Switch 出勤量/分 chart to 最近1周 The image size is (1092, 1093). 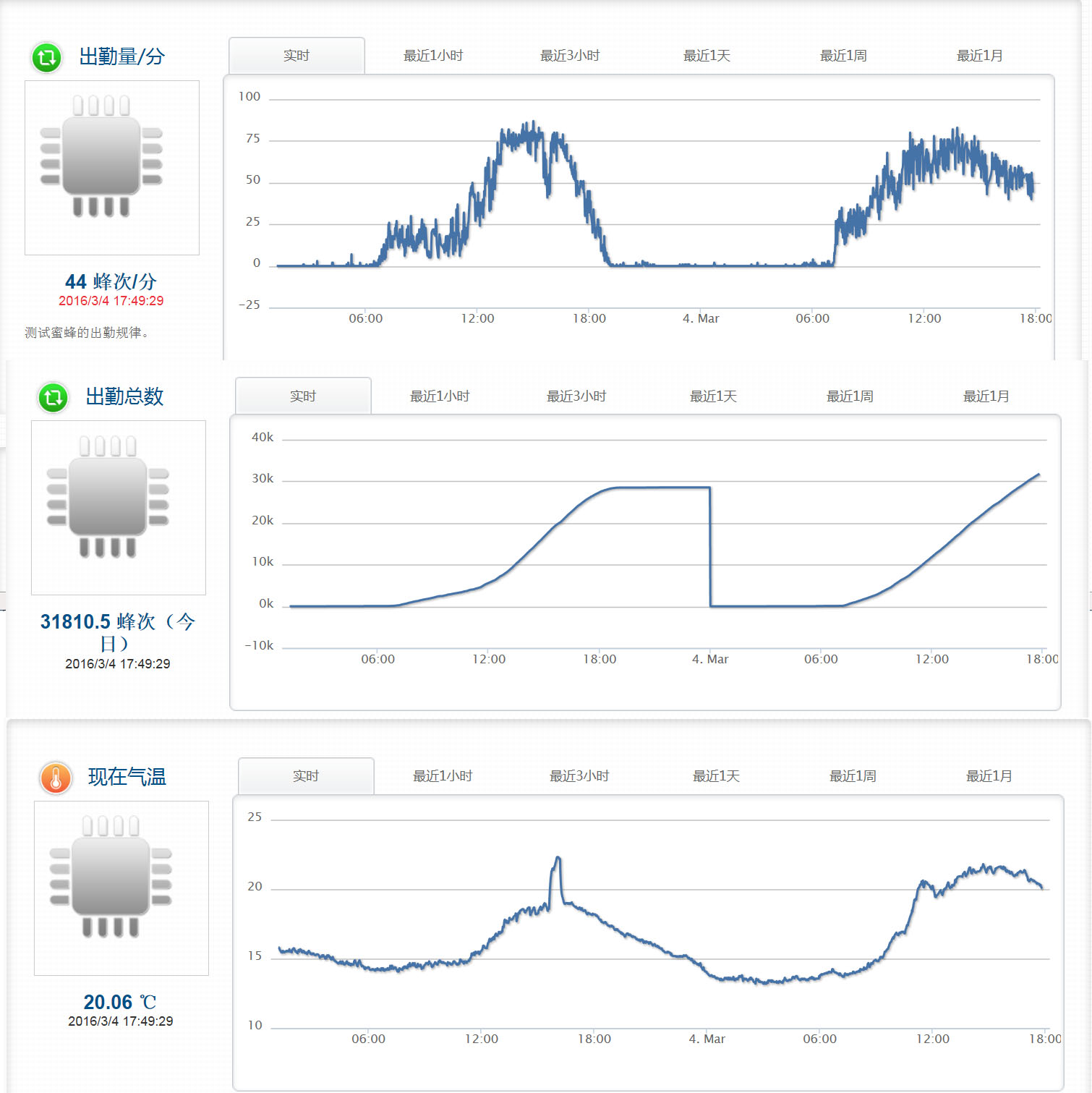pyautogui.click(x=843, y=56)
